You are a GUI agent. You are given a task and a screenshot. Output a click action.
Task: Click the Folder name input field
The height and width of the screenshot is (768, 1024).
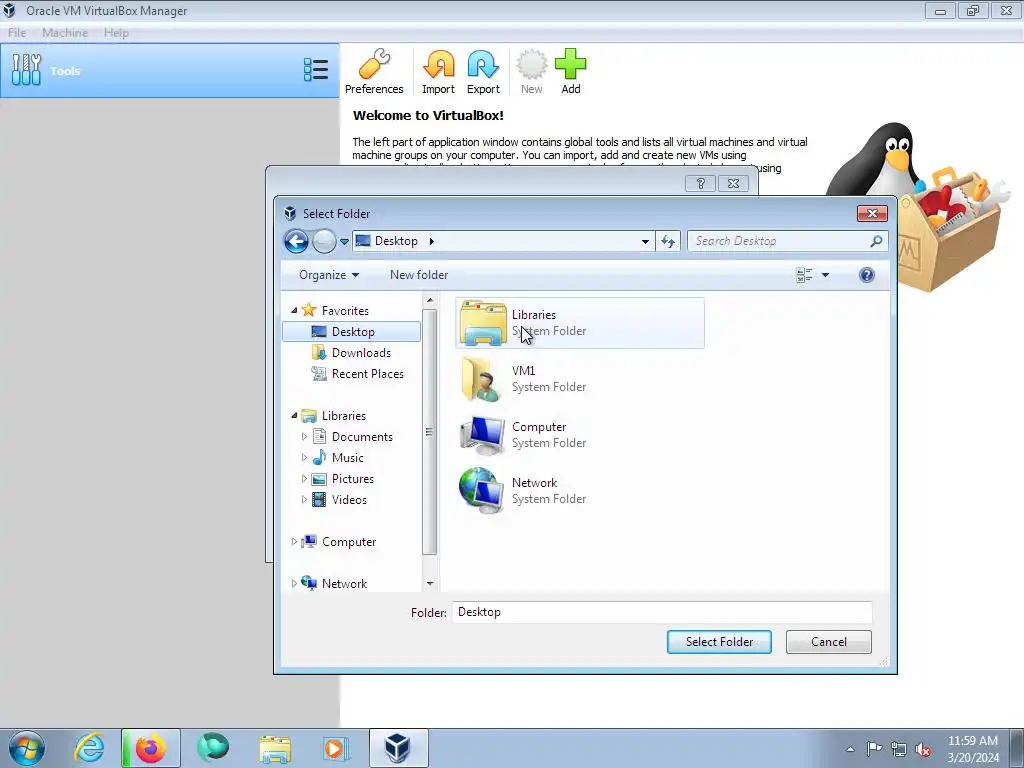click(x=662, y=612)
